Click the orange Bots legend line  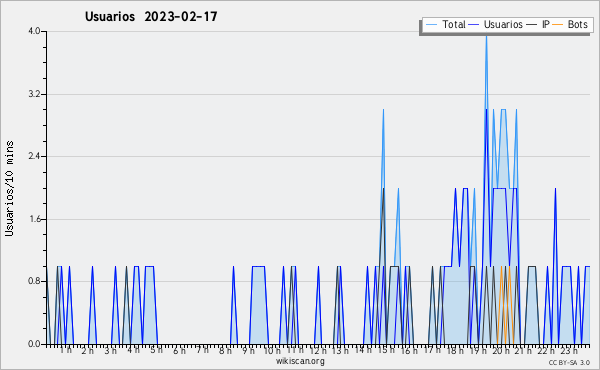click(x=558, y=25)
